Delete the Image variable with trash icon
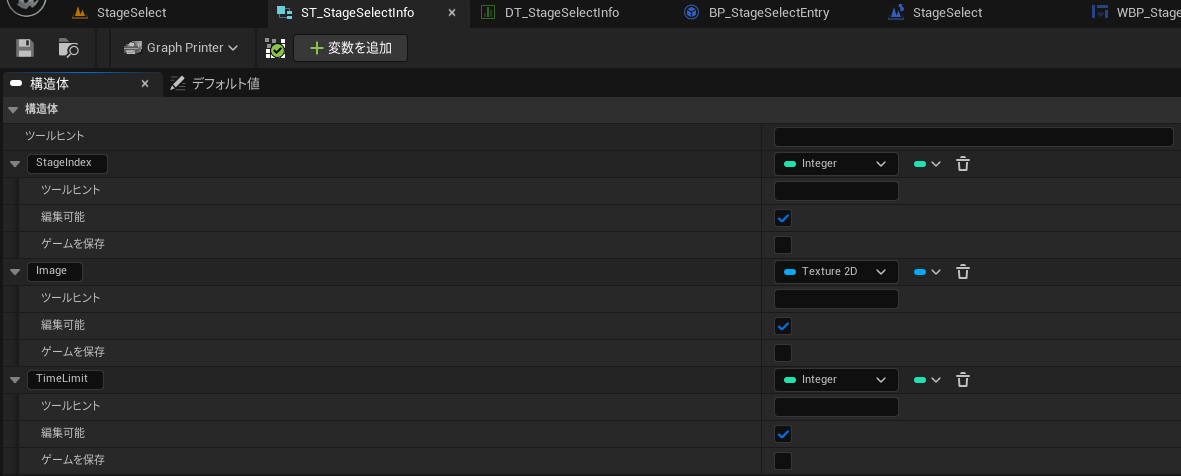The height and width of the screenshot is (476, 1181). point(962,272)
